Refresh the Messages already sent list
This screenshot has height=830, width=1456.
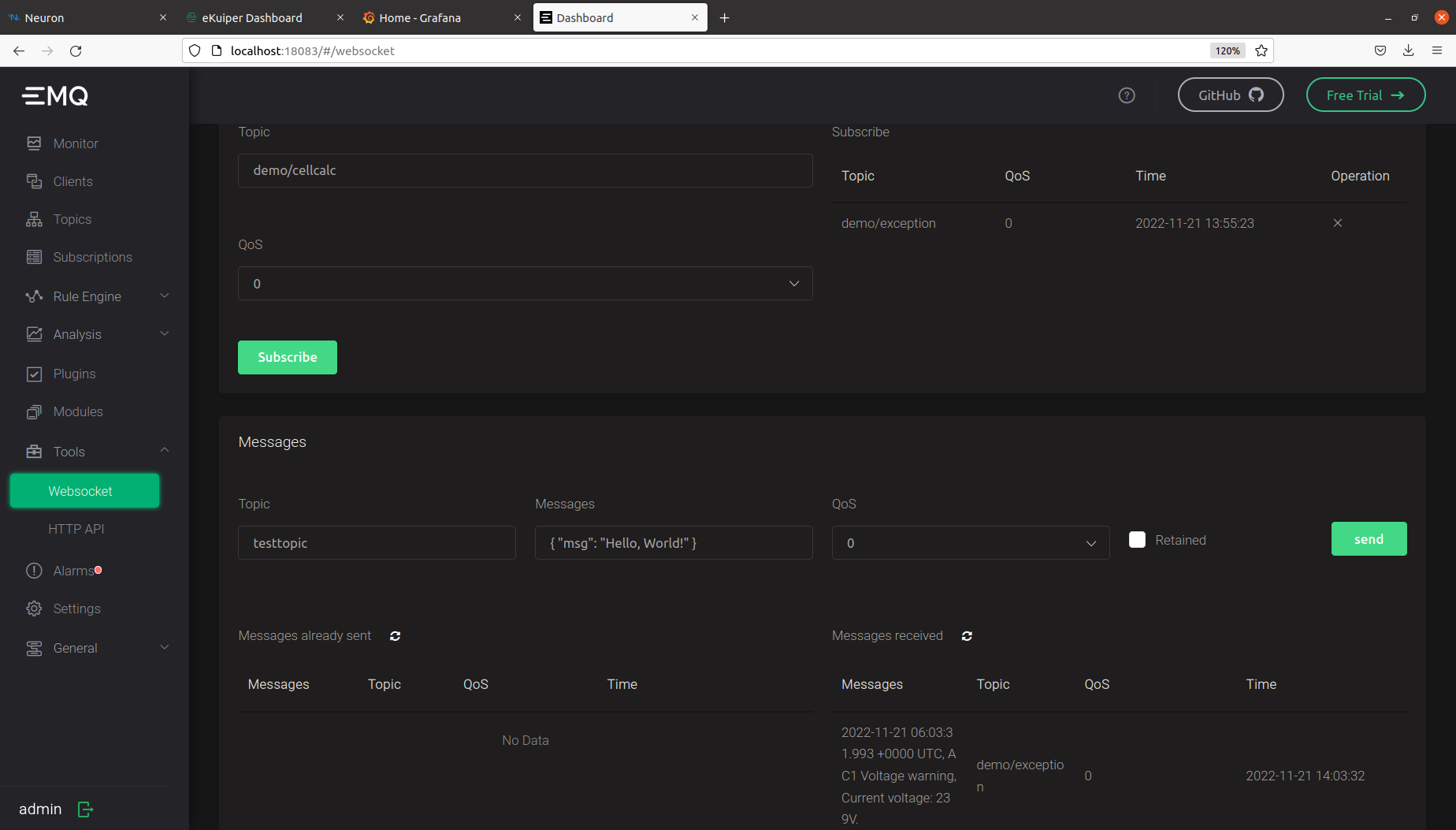coord(396,636)
